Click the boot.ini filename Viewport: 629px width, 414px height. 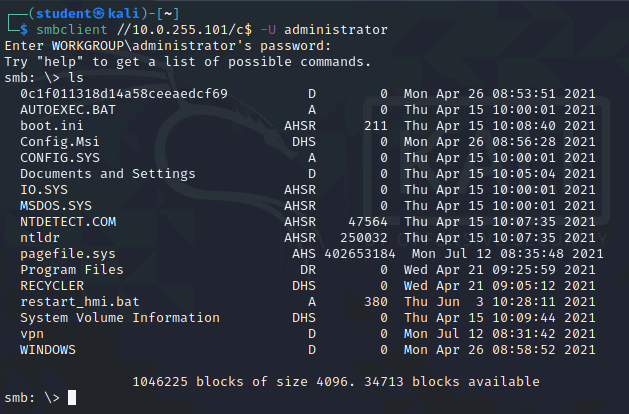pos(52,126)
